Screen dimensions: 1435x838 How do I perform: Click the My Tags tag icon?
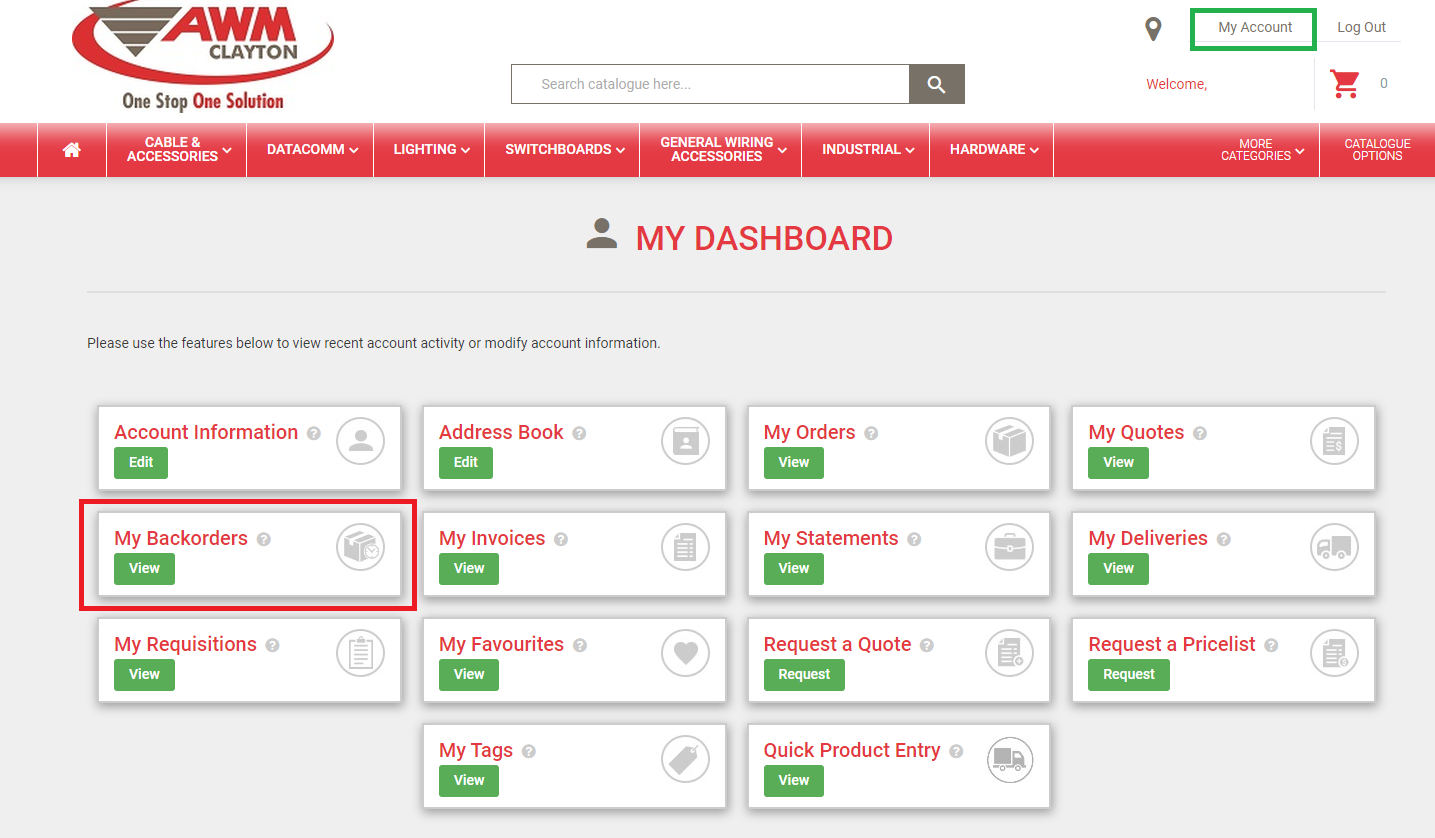click(x=686, y=759)
